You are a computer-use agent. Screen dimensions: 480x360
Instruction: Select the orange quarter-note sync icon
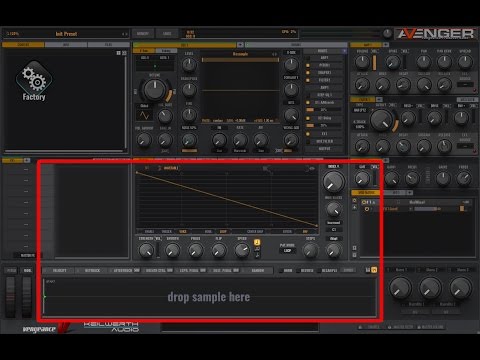[257, 242]
